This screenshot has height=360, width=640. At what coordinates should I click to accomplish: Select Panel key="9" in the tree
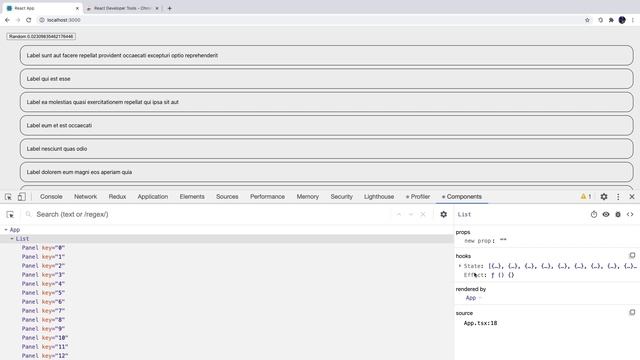(43, 329)
